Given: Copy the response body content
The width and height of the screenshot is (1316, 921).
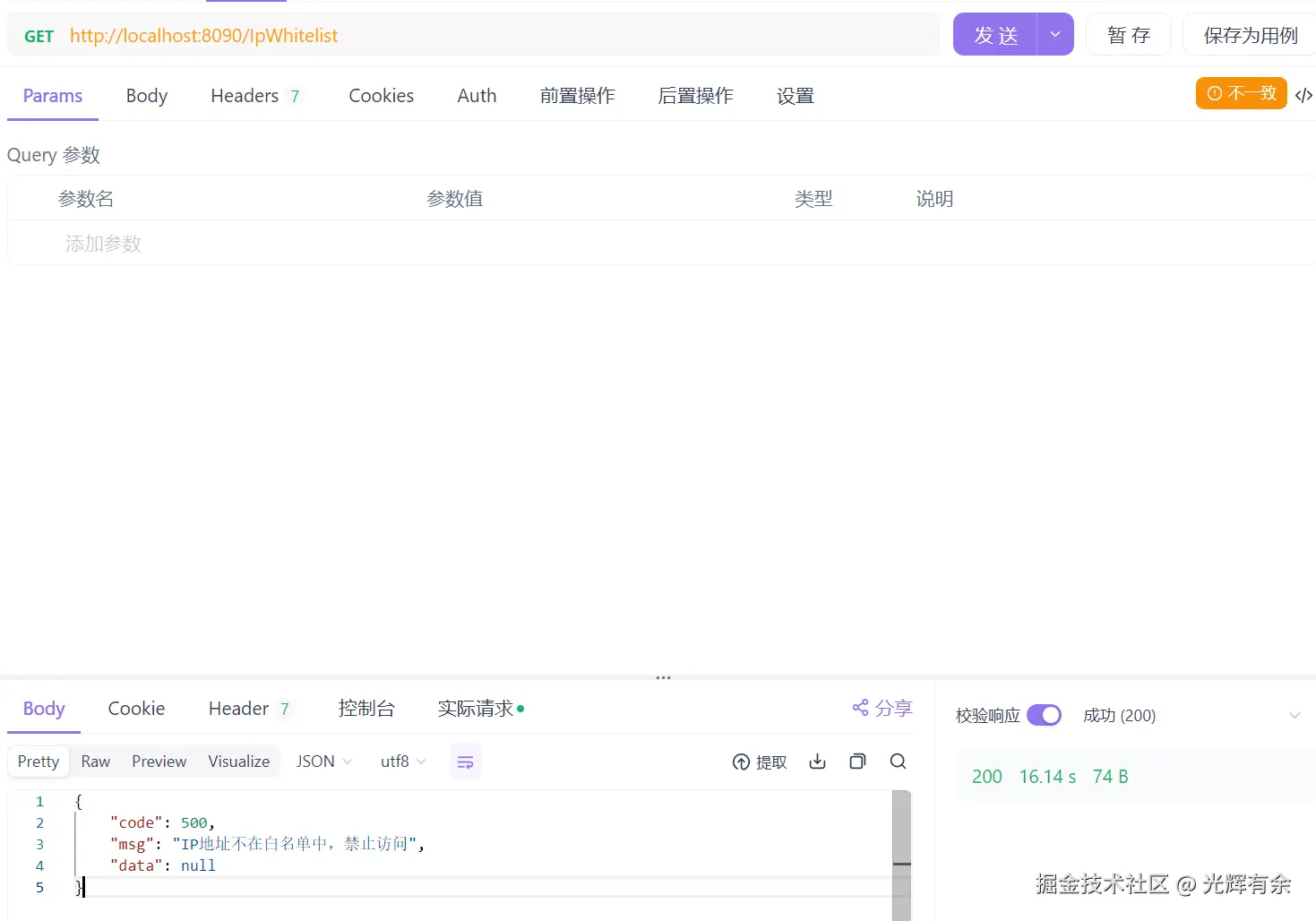Looking at the screenshot, I should (856, 761).
